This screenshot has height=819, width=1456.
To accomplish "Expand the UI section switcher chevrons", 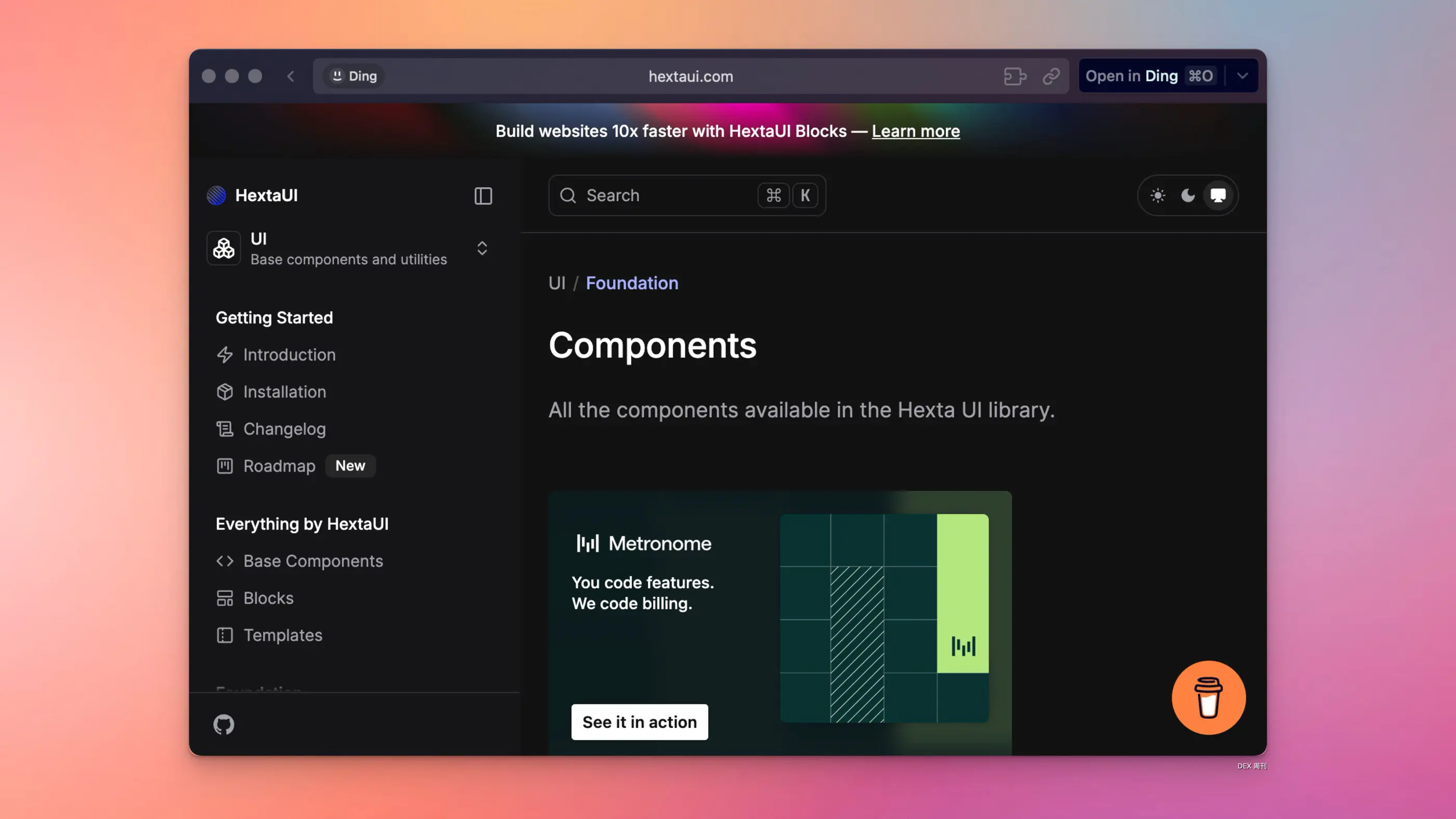I will point(482,248).
